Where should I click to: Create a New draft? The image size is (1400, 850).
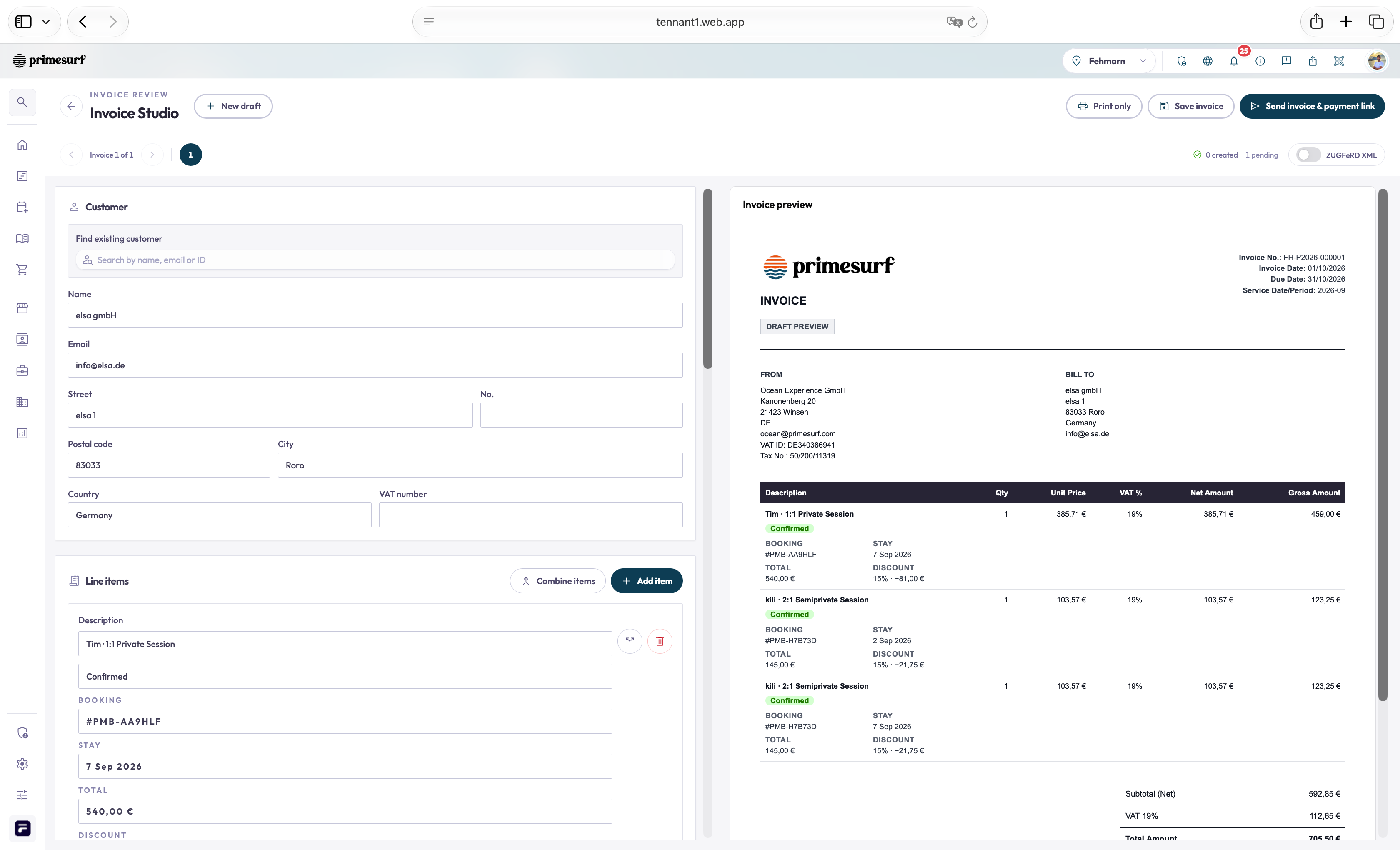[233, 106]
